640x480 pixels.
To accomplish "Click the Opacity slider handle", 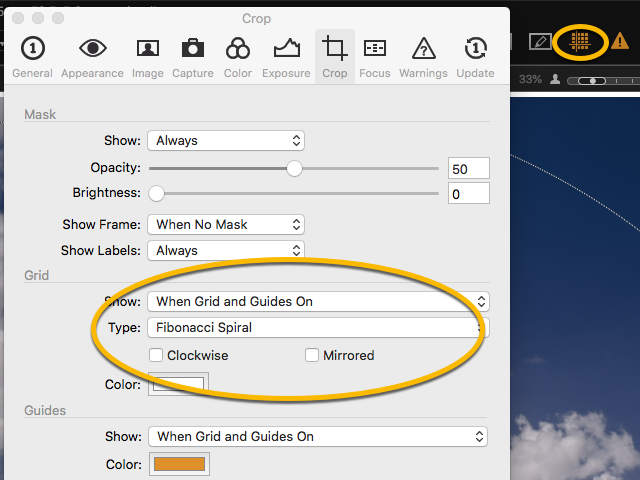I will 294,168.
